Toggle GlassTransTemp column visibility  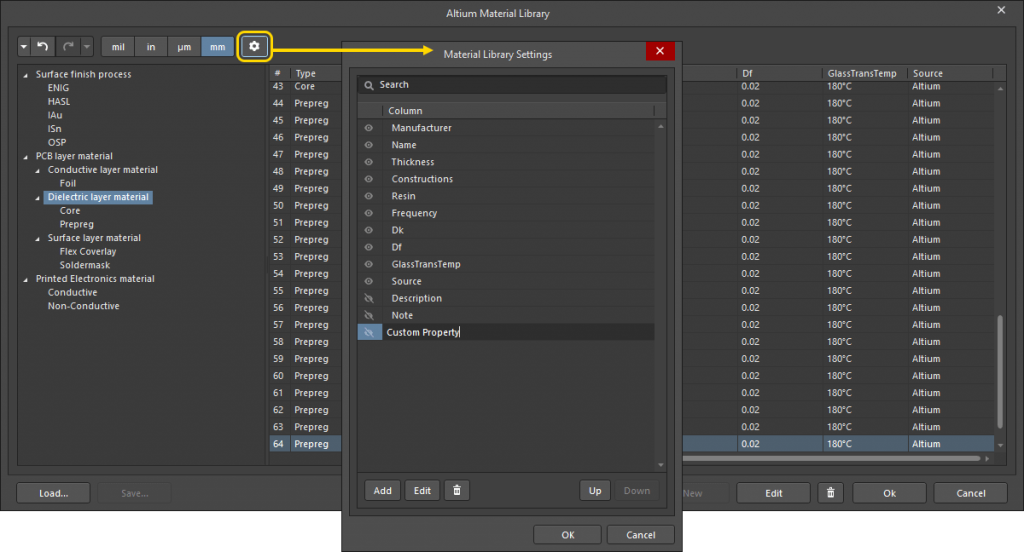pyautogui.click(x=369, y=264)
